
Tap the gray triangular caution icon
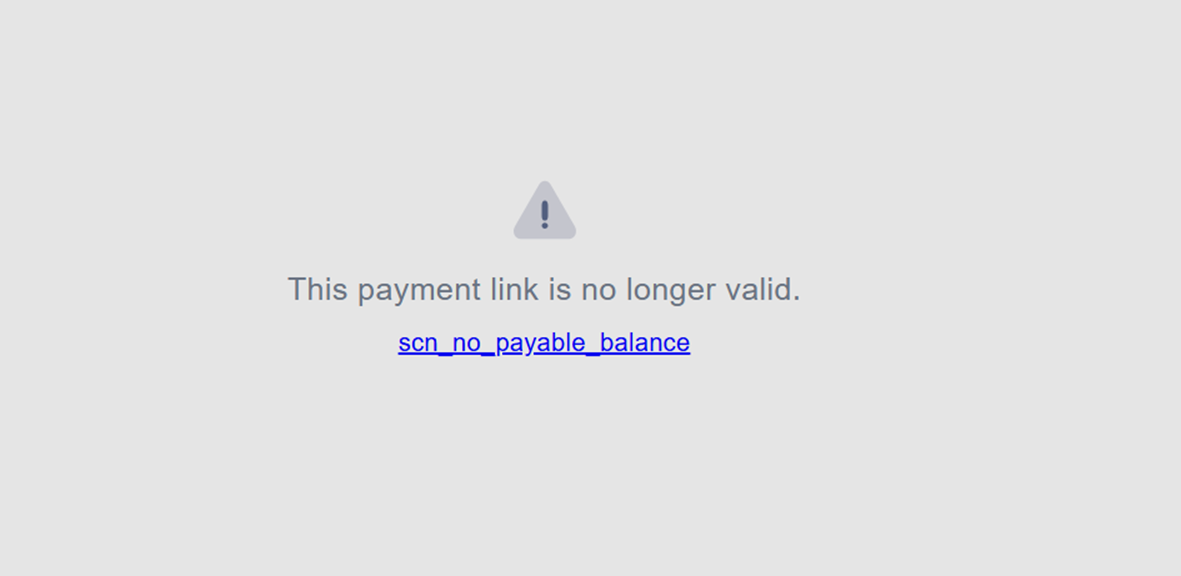[x=545, y=210]
